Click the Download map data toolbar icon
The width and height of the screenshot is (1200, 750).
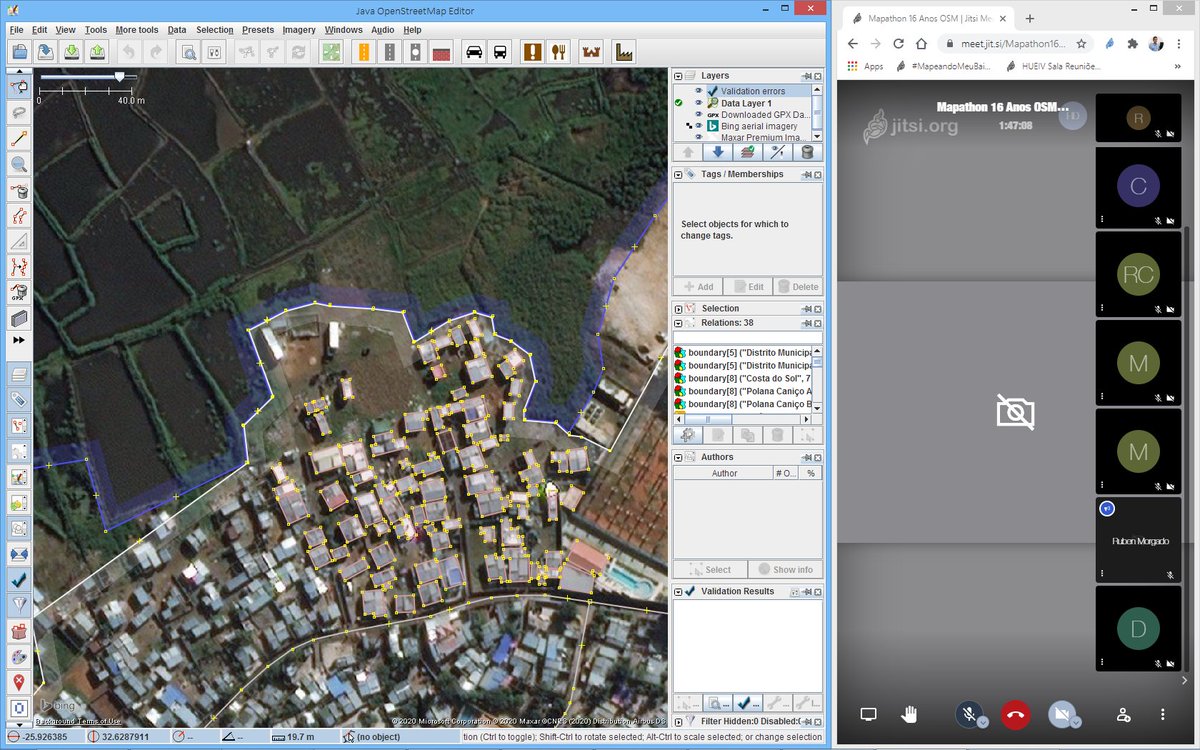[x=71, y=52]
